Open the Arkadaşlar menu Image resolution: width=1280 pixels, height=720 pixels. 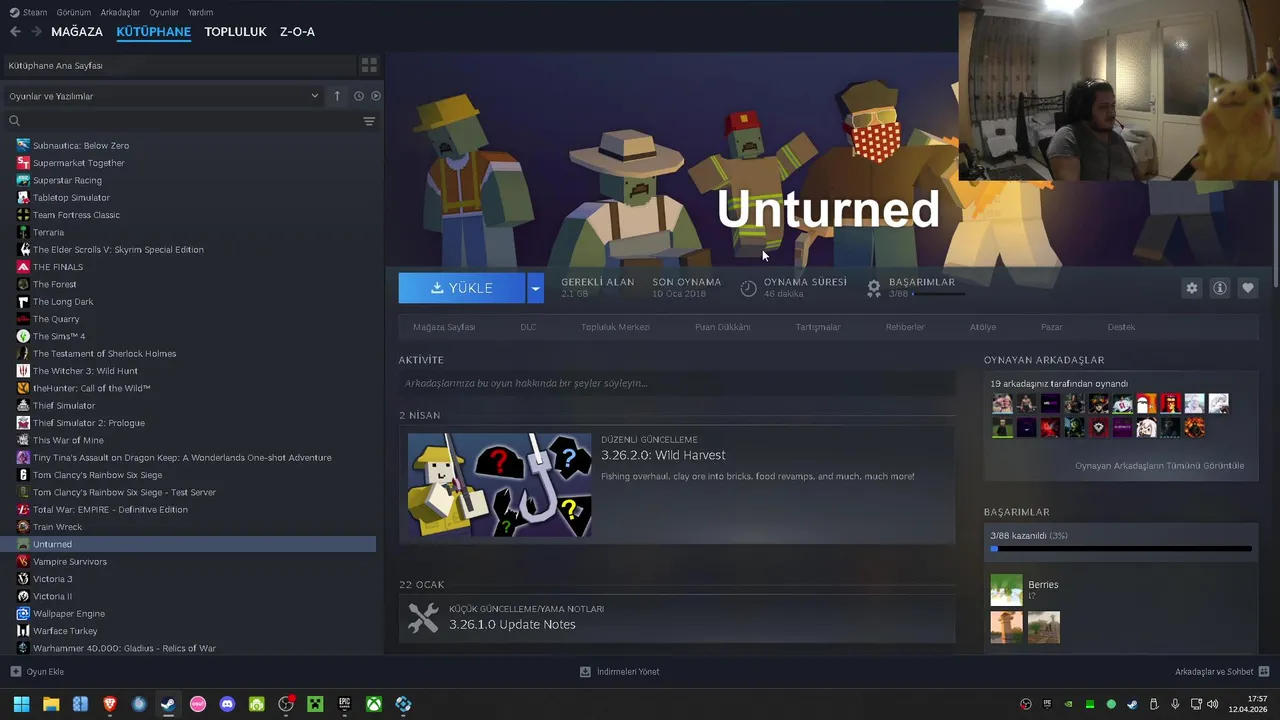121,12
